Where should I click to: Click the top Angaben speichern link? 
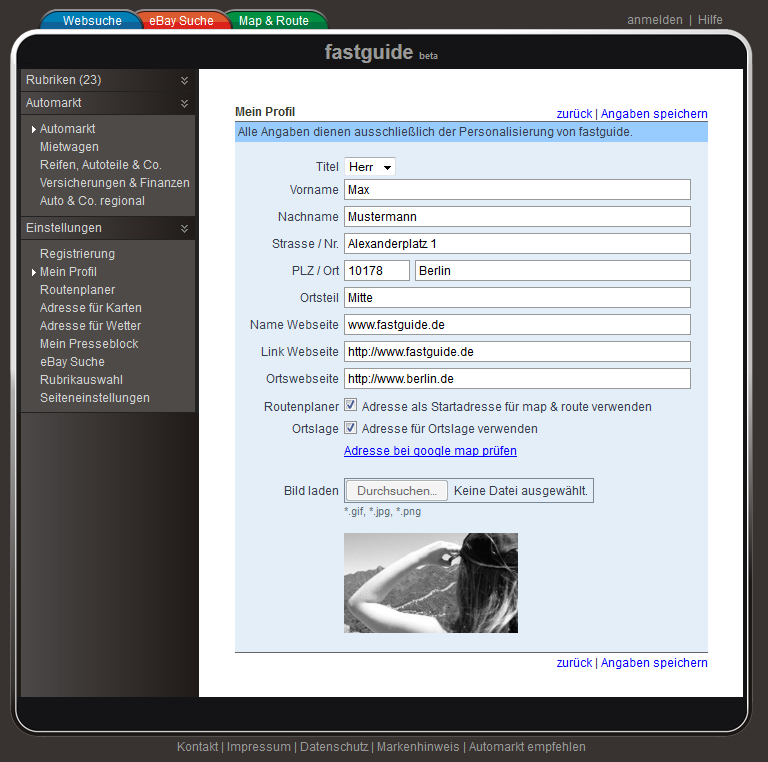654,114
